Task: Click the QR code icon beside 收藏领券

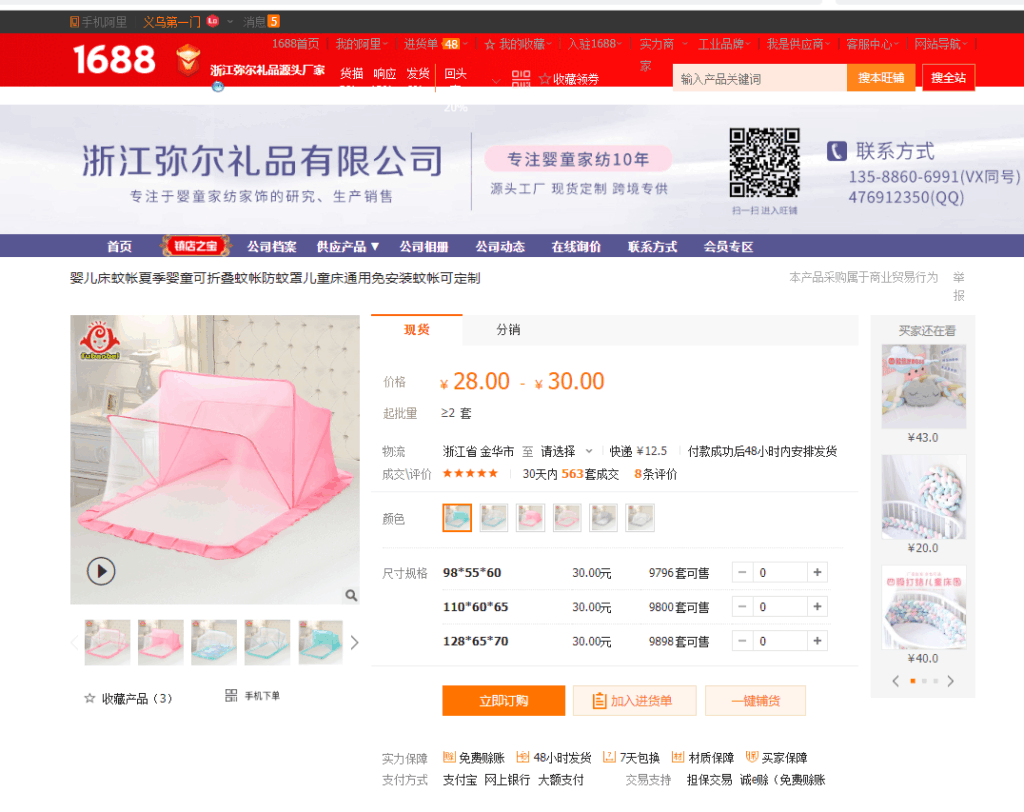Action: [x=521, y=78]
